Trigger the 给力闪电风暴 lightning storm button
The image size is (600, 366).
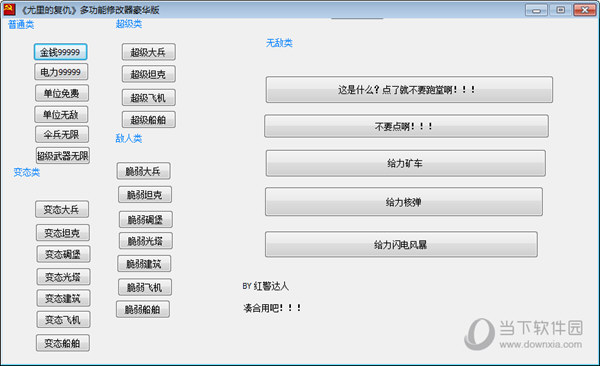401,244
